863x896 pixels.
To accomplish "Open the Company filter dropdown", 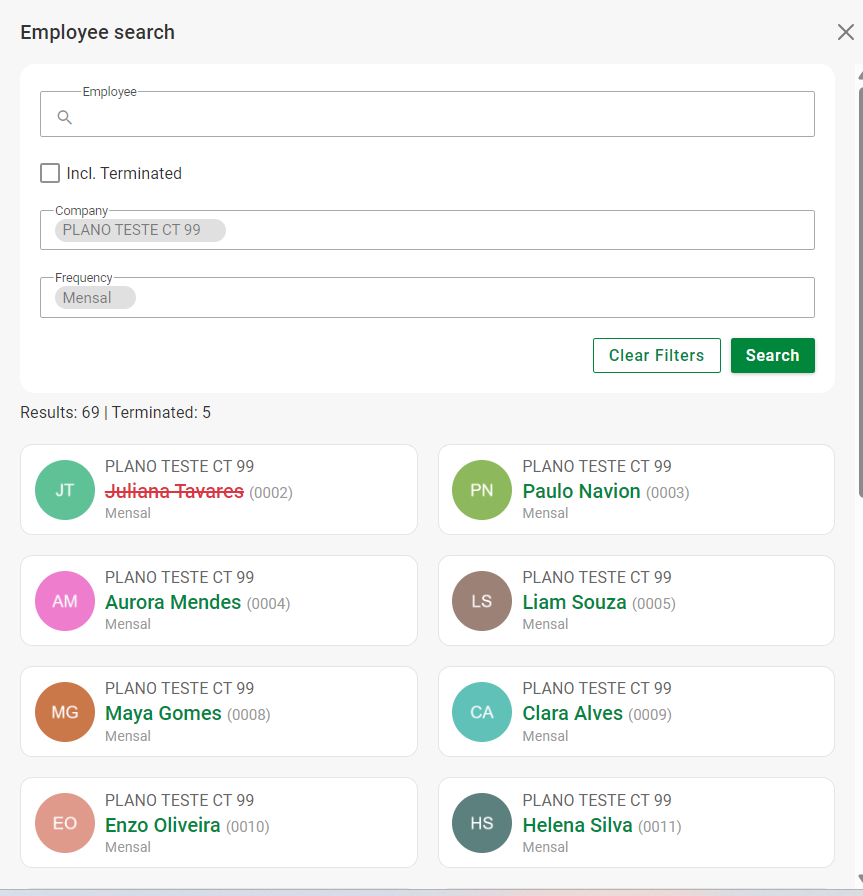I will coord(520,230).
